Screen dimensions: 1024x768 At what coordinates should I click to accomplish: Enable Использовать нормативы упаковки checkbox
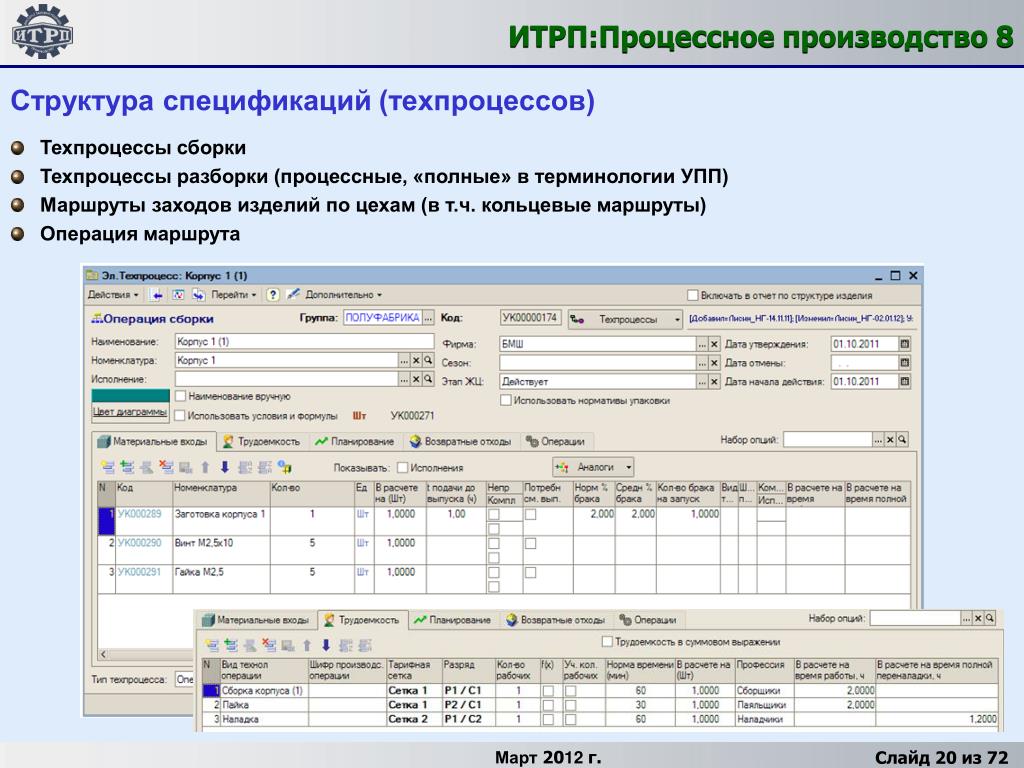click(x=505, y=400)
